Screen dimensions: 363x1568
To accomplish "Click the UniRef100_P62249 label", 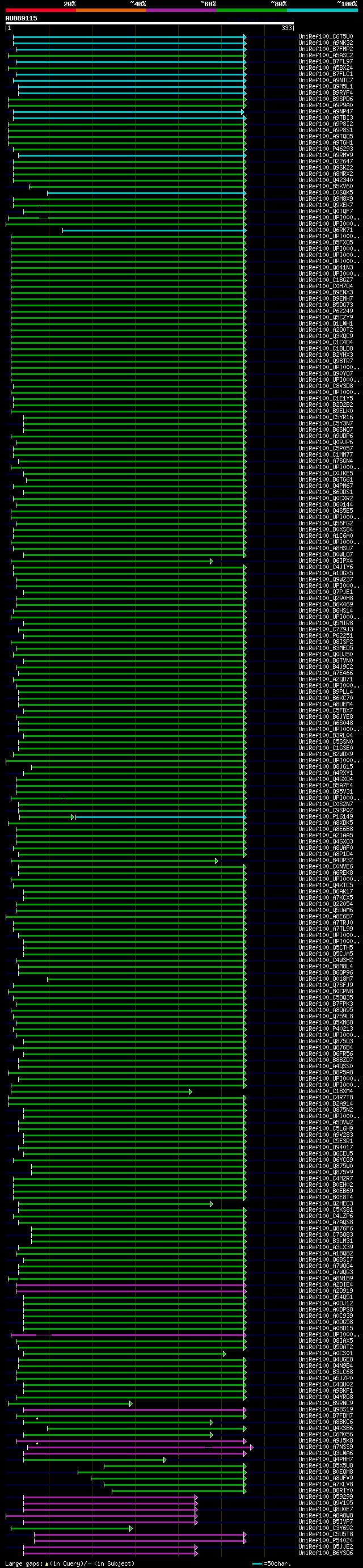I will (x=325, y=311).
